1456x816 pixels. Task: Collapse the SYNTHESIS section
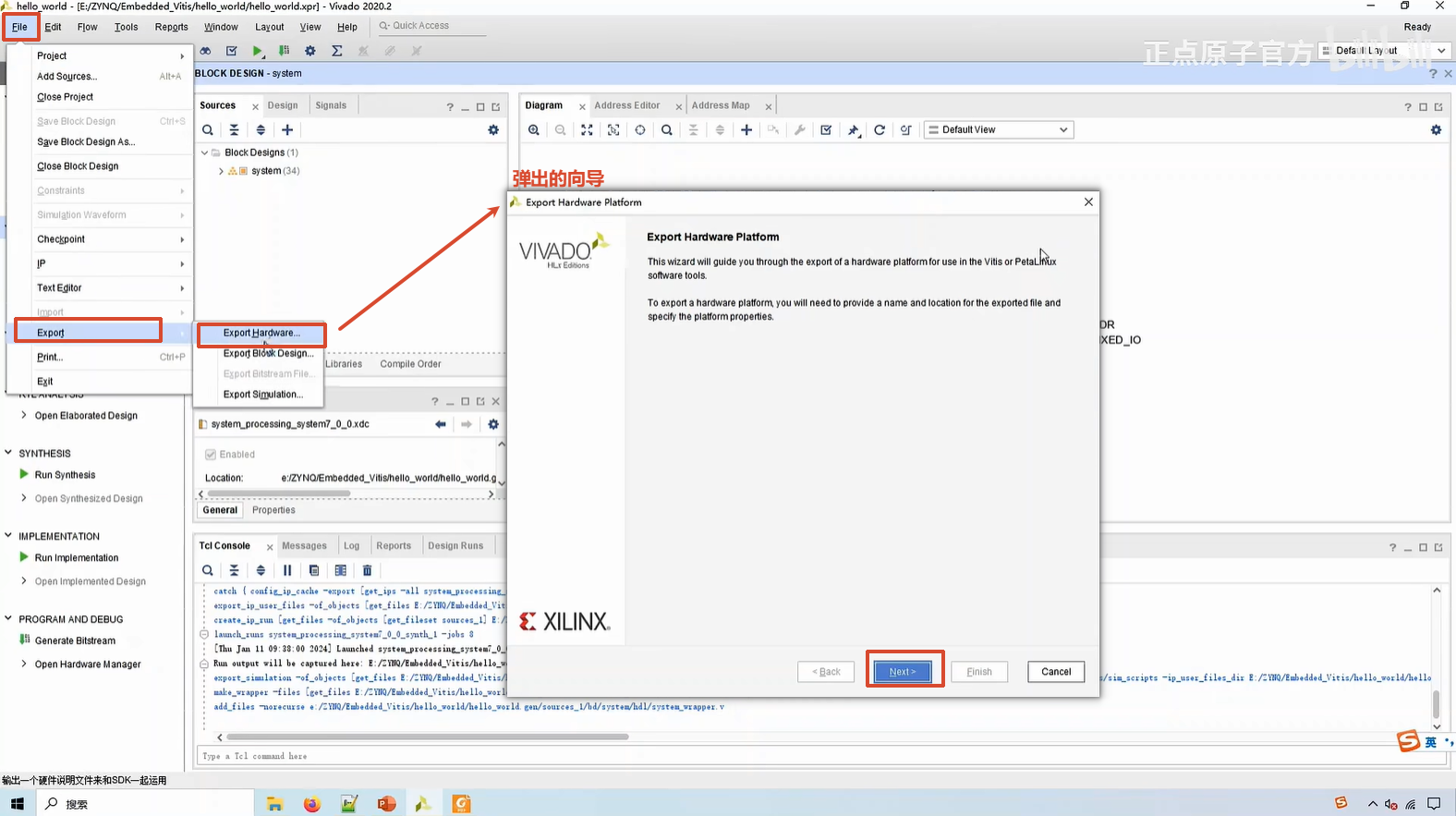tap(8, 453)
